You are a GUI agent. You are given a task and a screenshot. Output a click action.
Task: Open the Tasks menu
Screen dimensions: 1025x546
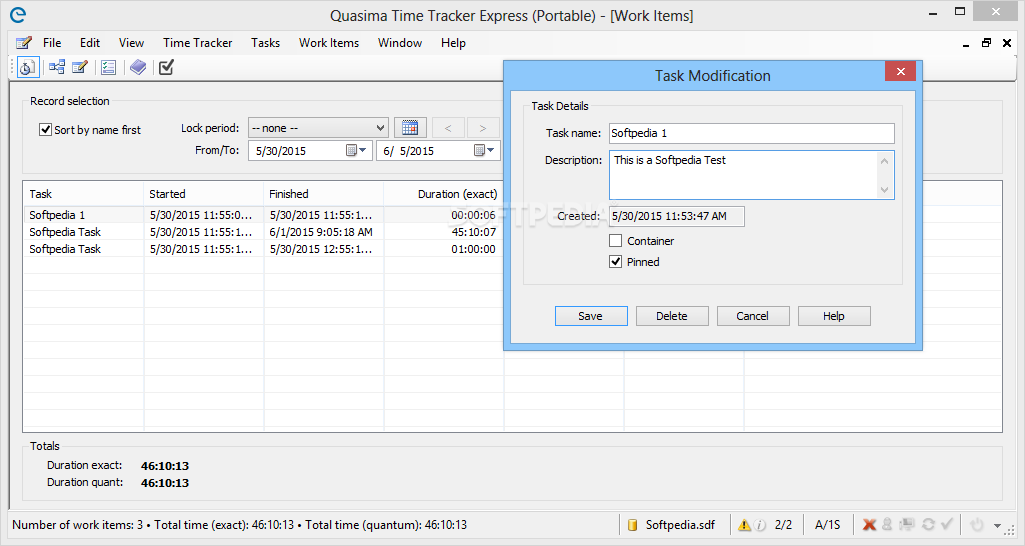click(x=265, y=43)
